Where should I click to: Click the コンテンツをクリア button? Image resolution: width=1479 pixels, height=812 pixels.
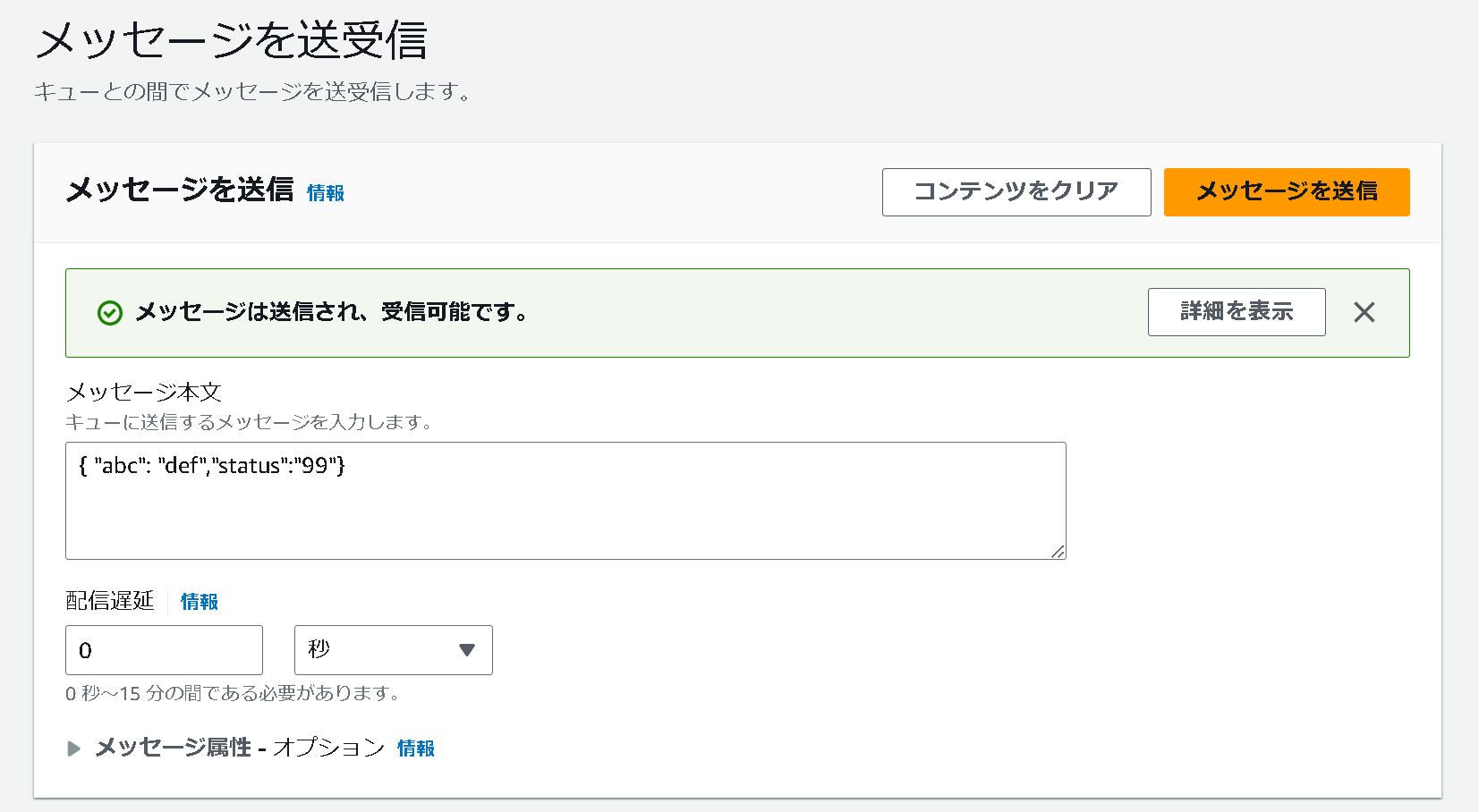[x=1016, y=192]
